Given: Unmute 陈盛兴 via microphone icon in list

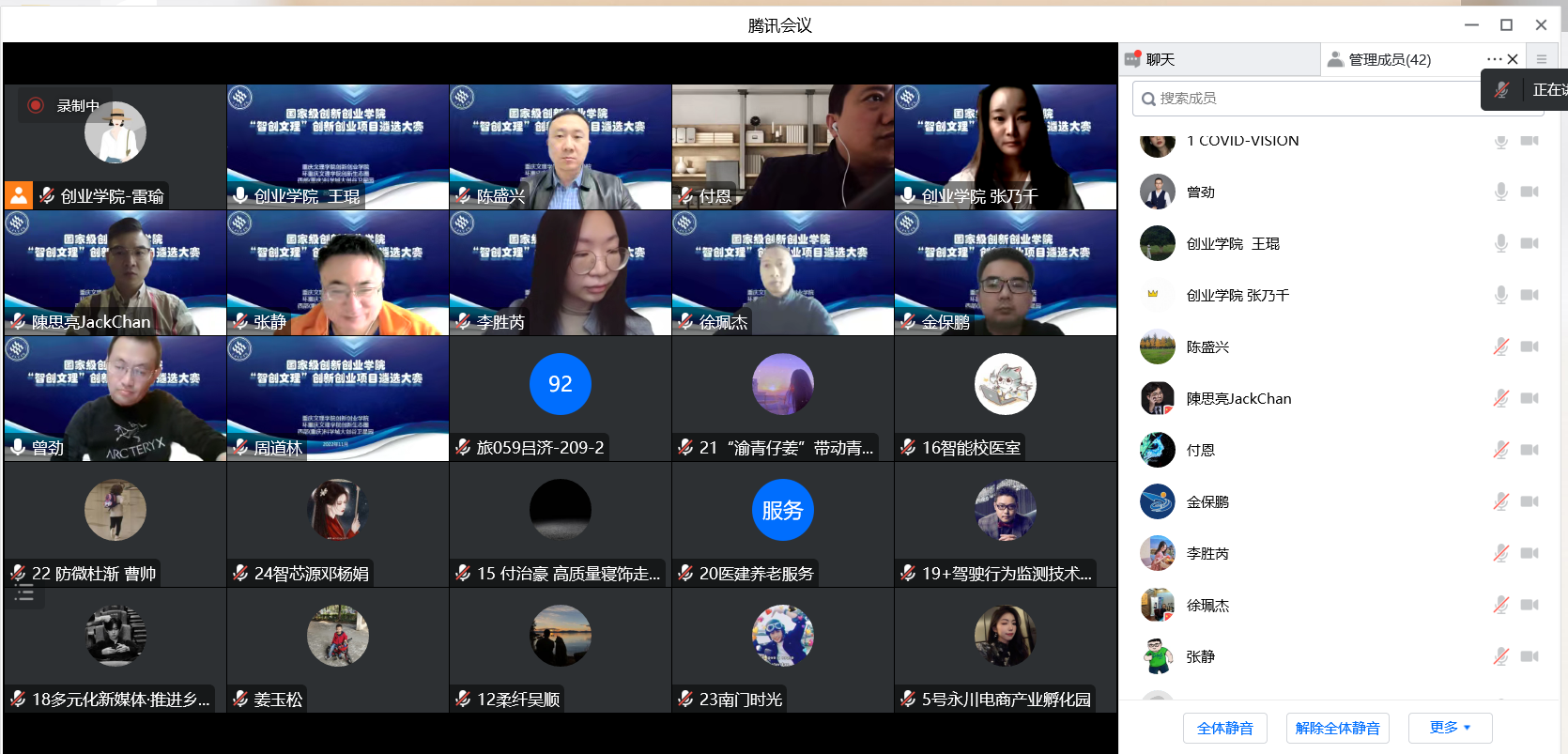Looking at the screenshot, I should click(x=1500, y=346).
